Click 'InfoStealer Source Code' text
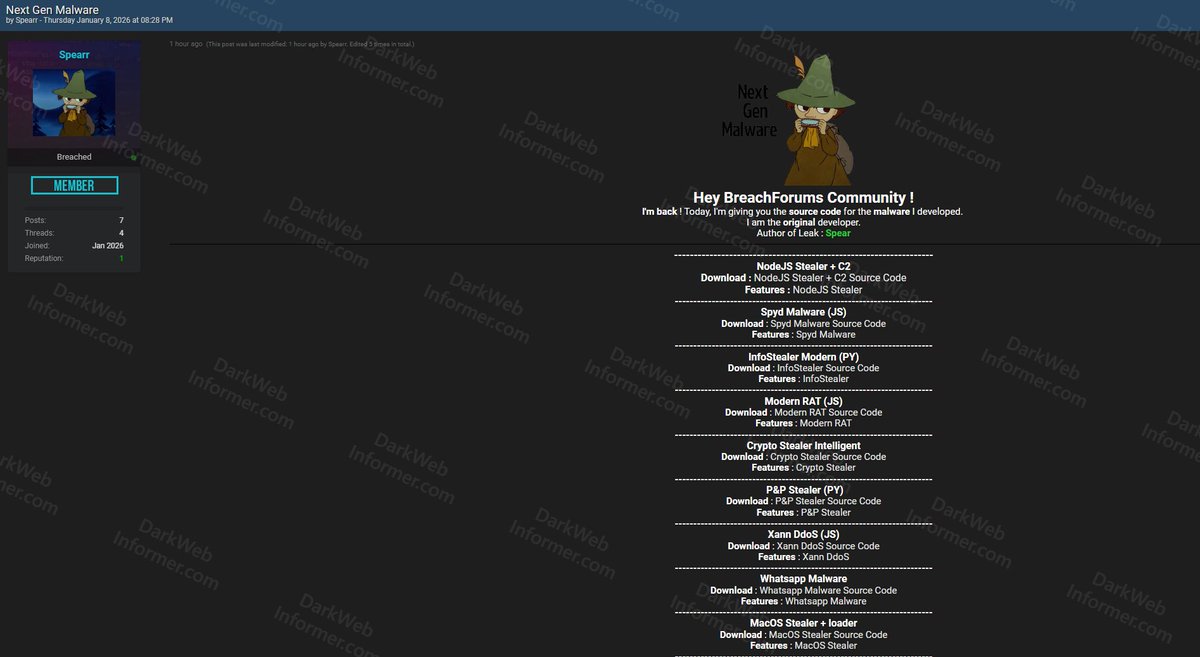The image size is (1200, 657). click(828, 368)
